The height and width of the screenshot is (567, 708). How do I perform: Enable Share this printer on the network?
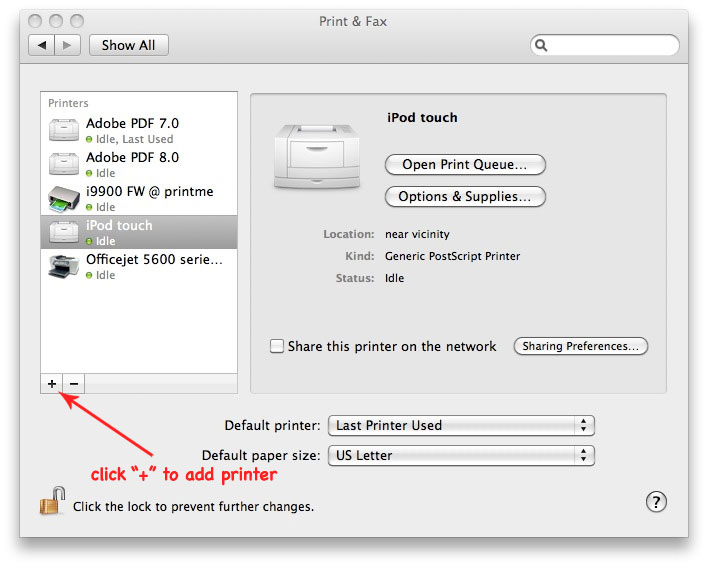point(277,346)
